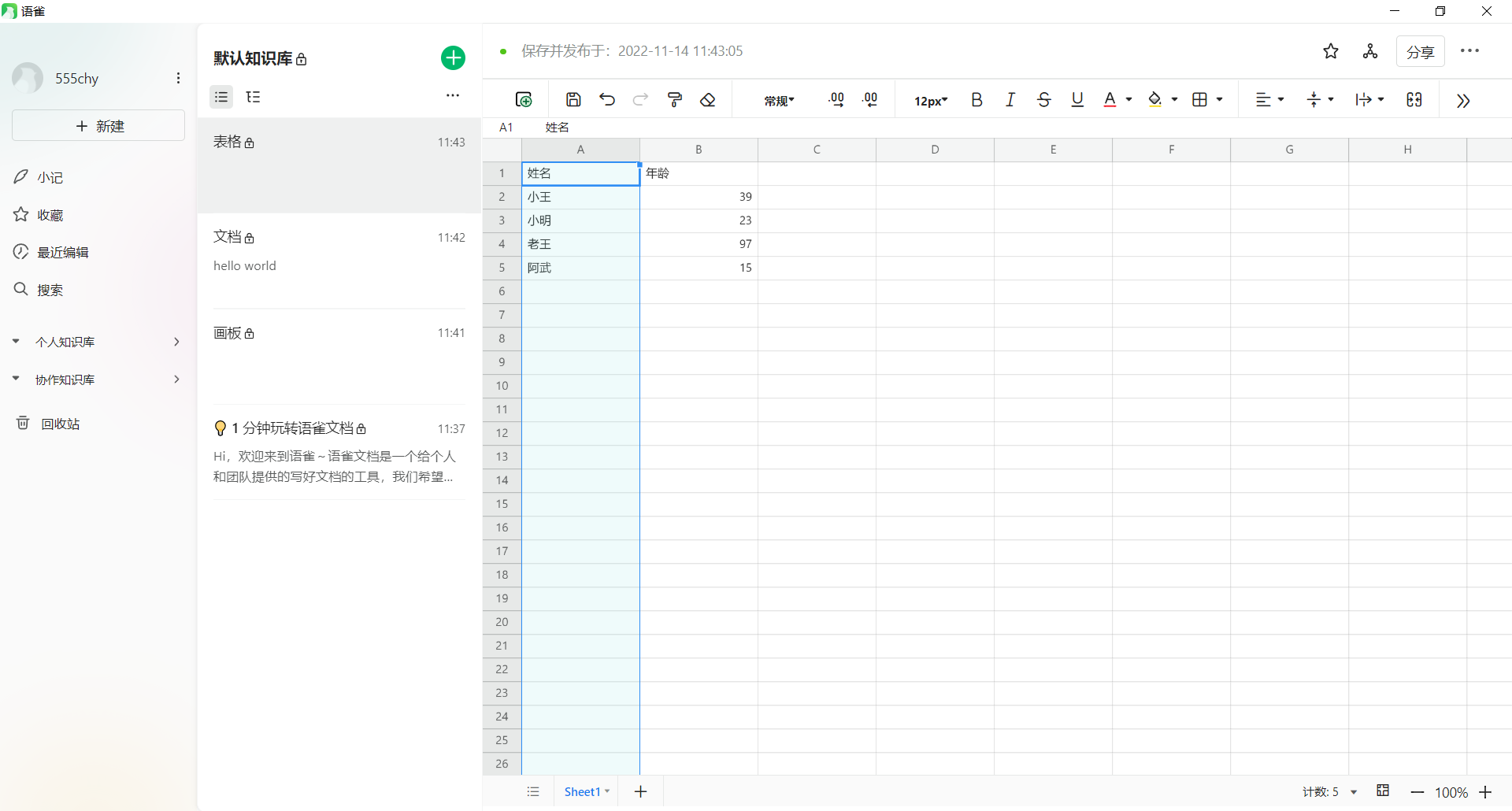
Task: Collapse the 个人知识库 section arrow
Action: [16, 342]
